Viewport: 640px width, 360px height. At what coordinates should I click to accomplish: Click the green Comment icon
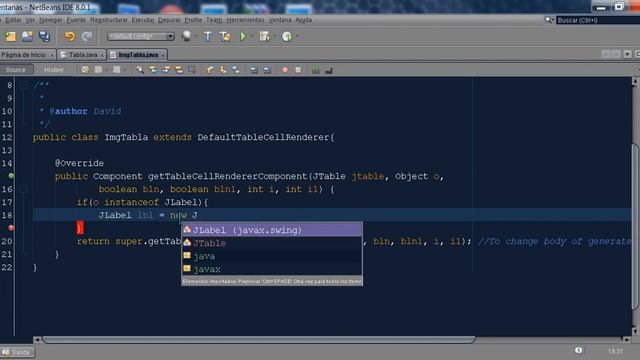click(316, 70)
